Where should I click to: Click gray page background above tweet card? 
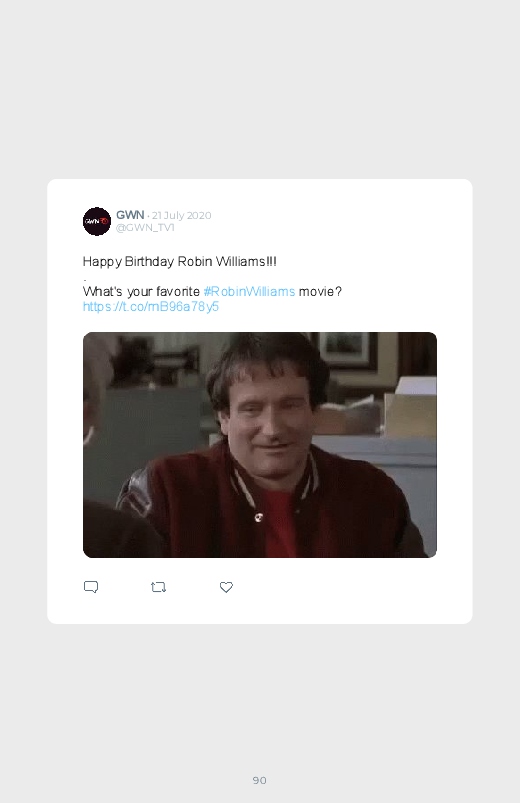260,90
